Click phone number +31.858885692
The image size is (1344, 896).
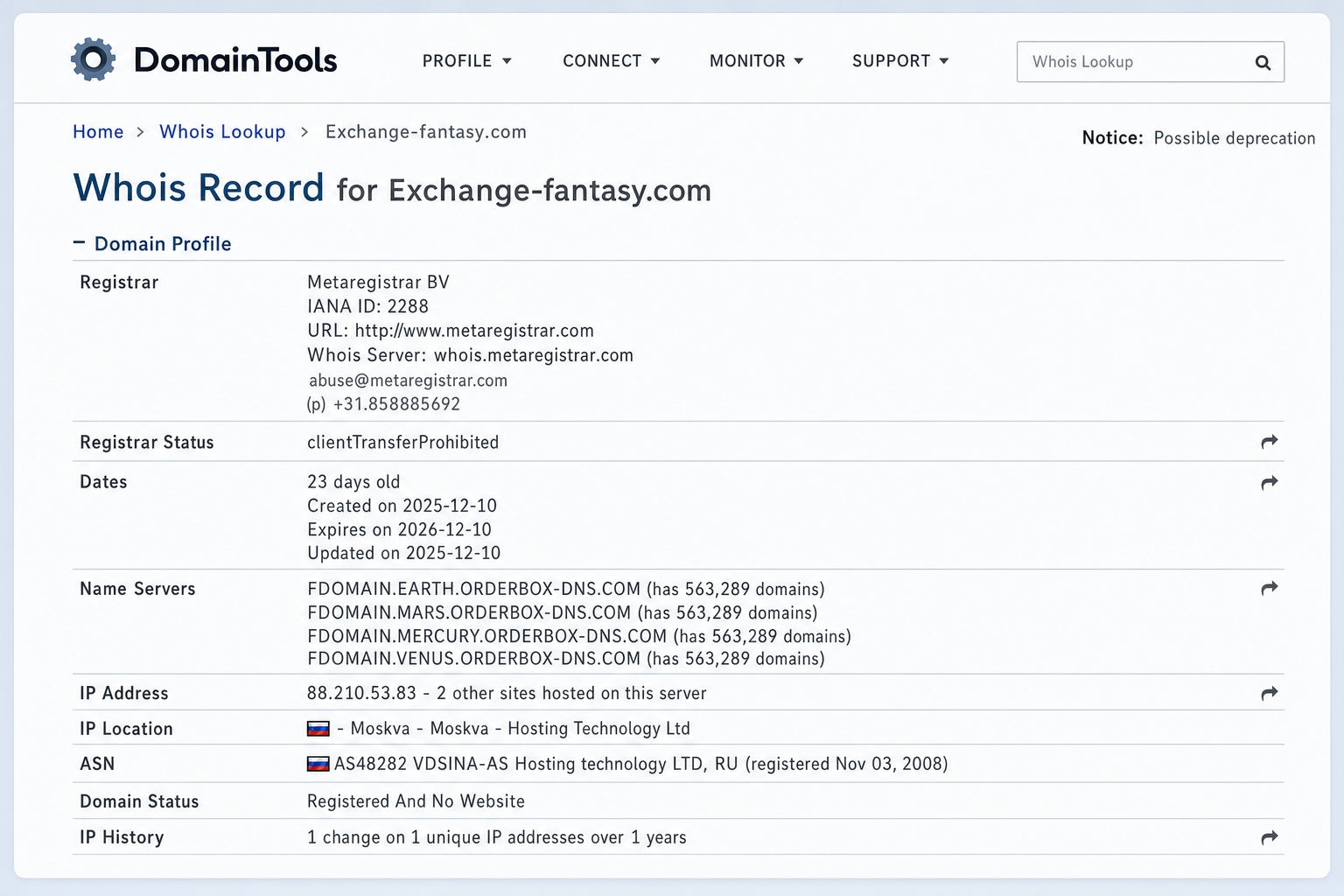tap(396, 404)
